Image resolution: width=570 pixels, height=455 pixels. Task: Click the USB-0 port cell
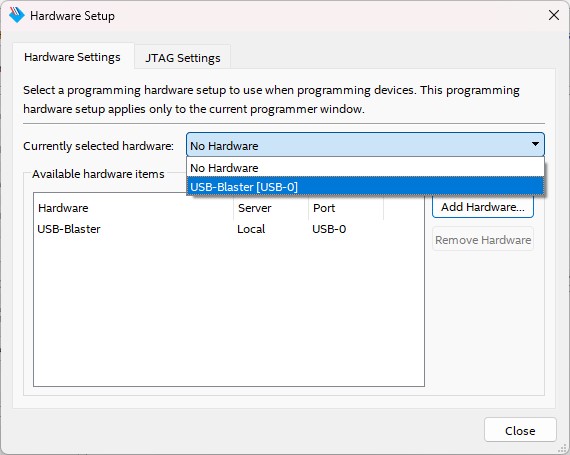[329, 229]
